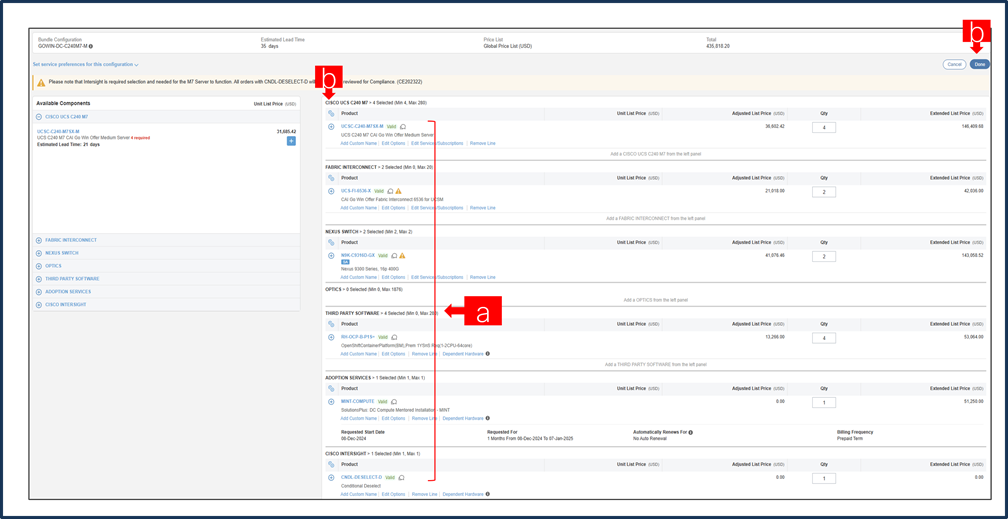
Task: Expand the N9K-C9316D-GX product row
Action: [331, 255]
